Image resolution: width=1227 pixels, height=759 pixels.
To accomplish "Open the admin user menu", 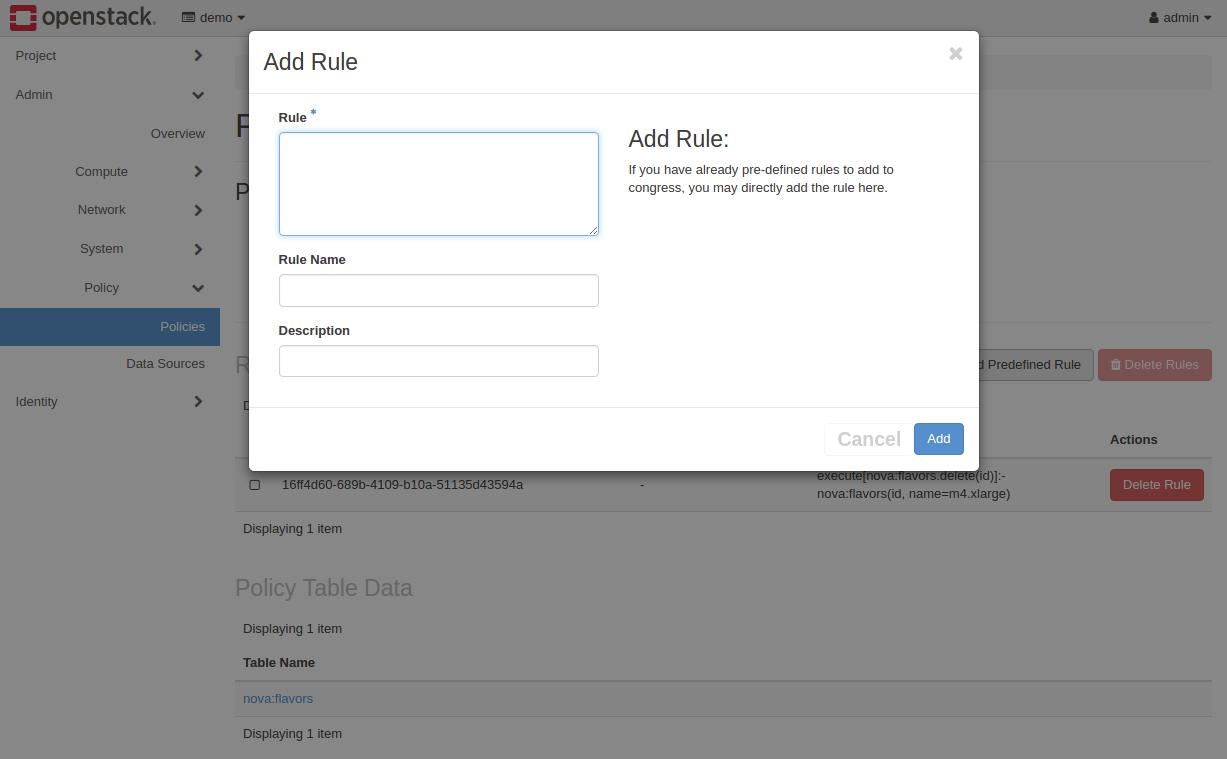I will pos(1180,17).
